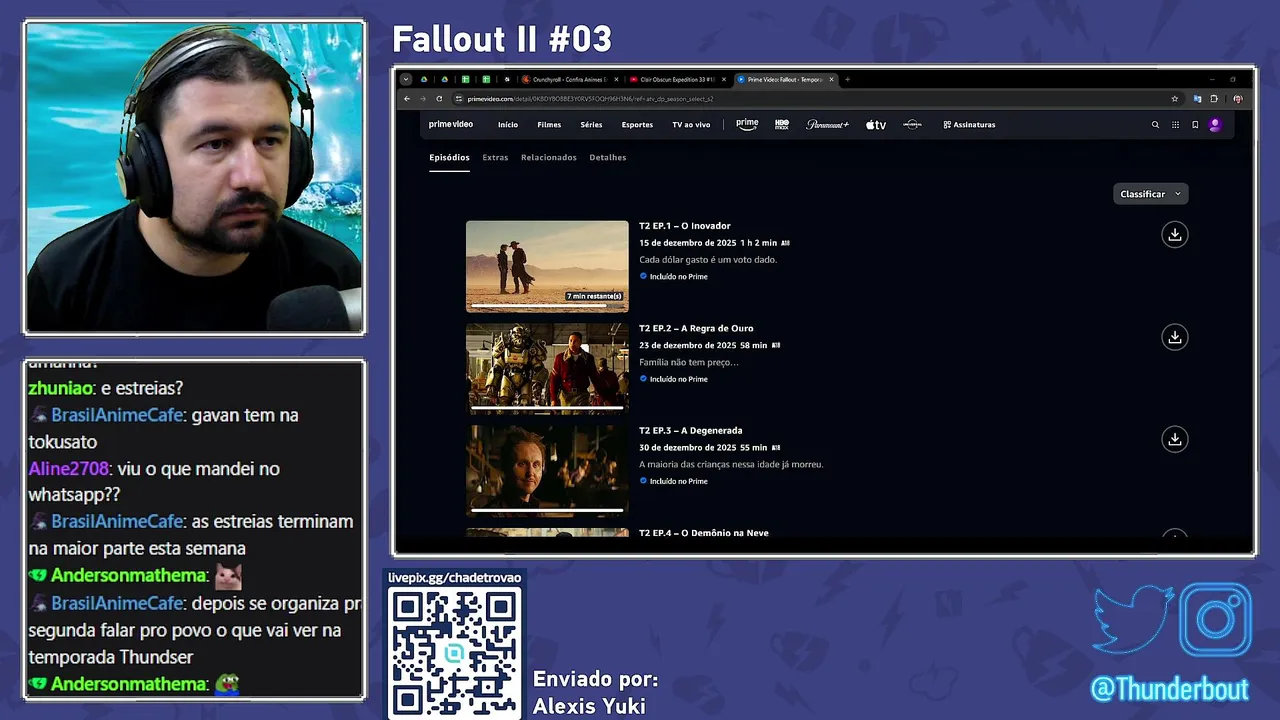Click the prime video logo

point(451,125)
